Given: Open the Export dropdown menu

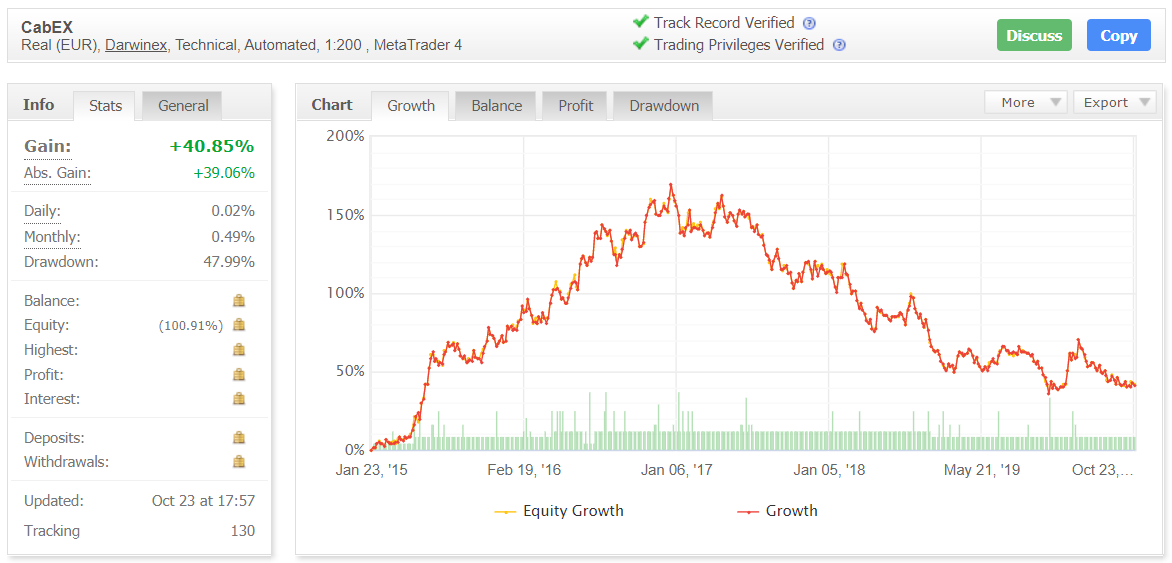Looking at the screenshot, I should pos(1114,102).
